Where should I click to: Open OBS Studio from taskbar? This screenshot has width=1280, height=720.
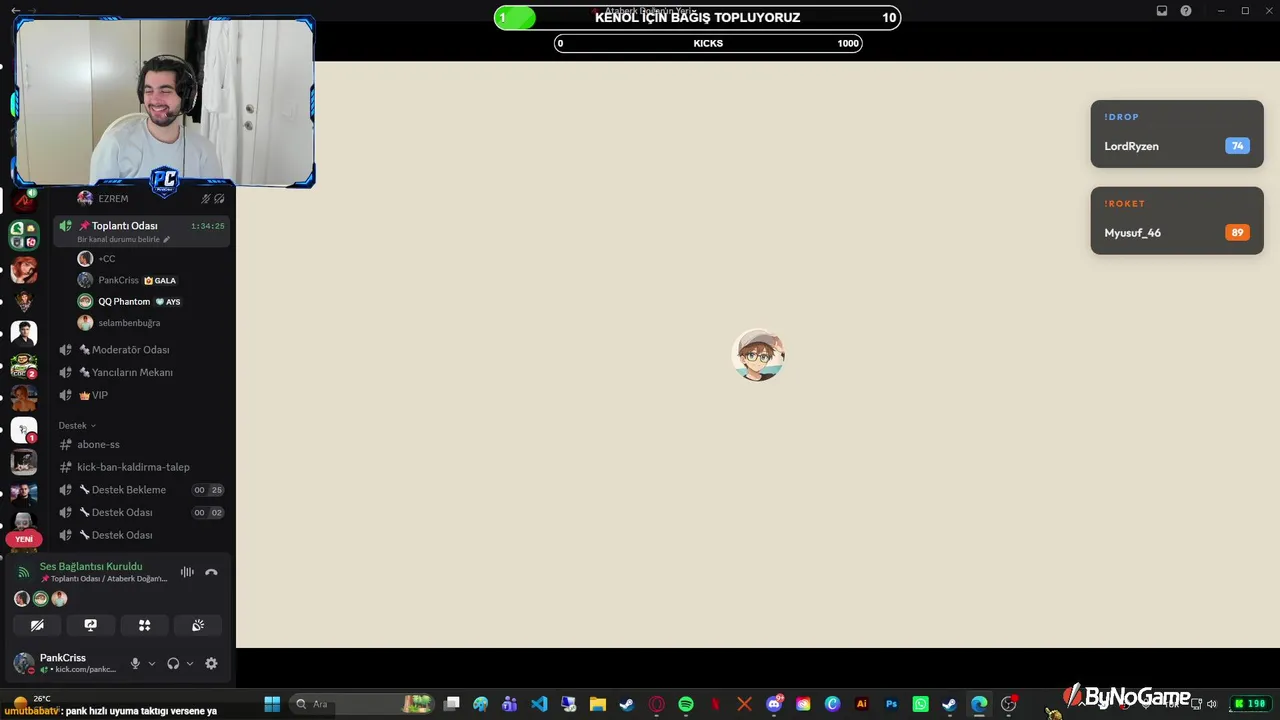click(x=1009, y=704)
